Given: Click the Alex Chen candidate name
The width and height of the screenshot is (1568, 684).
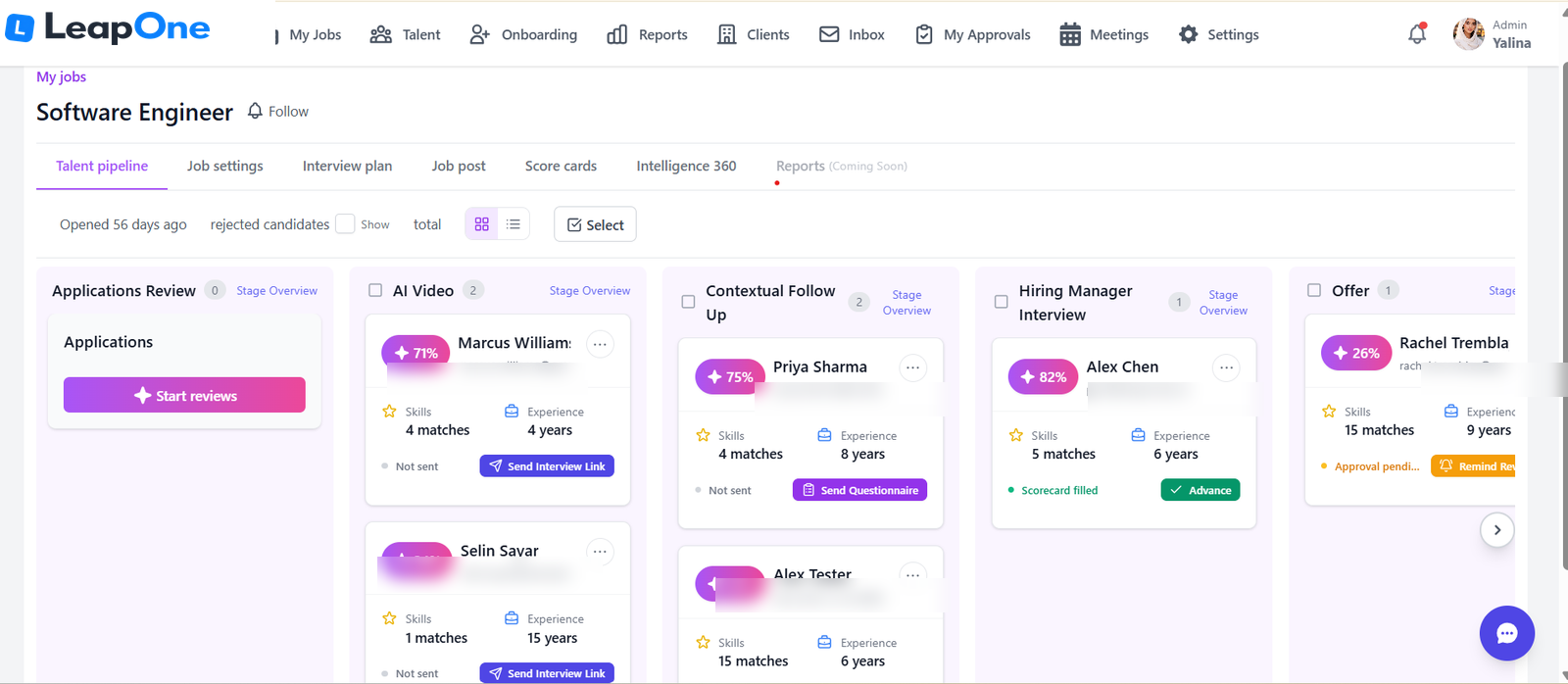Looking at the screenshot, I should [1122, 366].
